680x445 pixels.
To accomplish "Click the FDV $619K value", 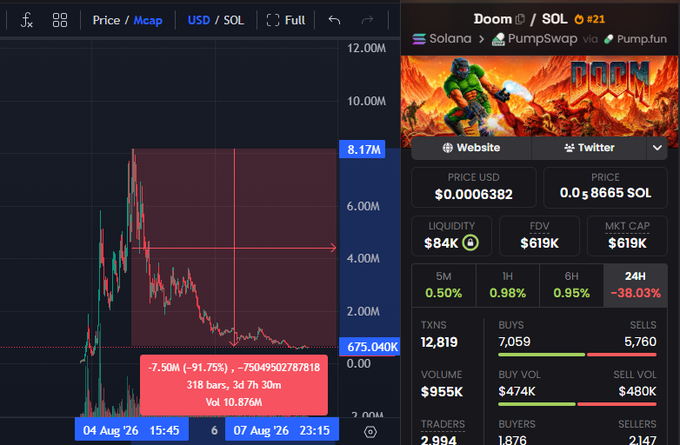I will click(539, 243).
